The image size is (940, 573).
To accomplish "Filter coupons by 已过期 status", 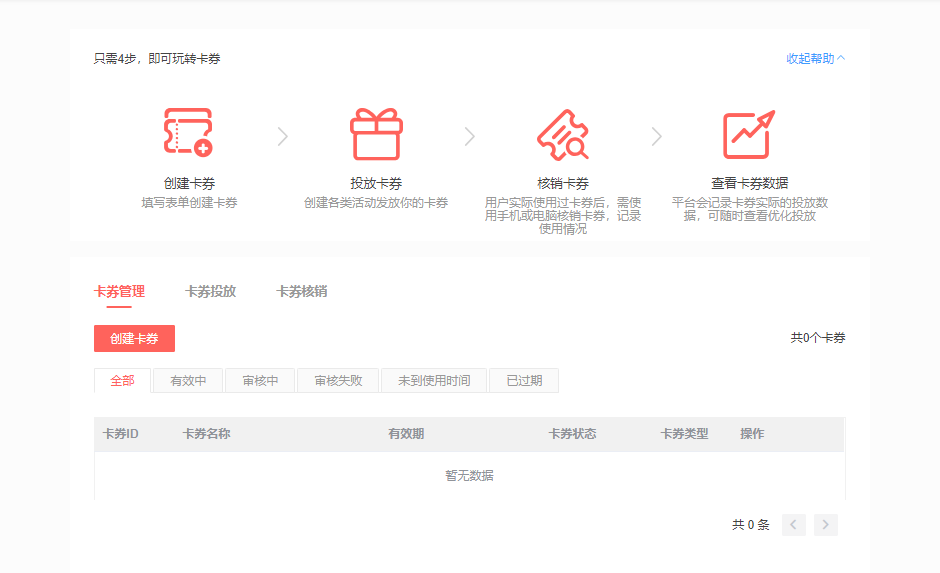I will [x=524, y=381].
